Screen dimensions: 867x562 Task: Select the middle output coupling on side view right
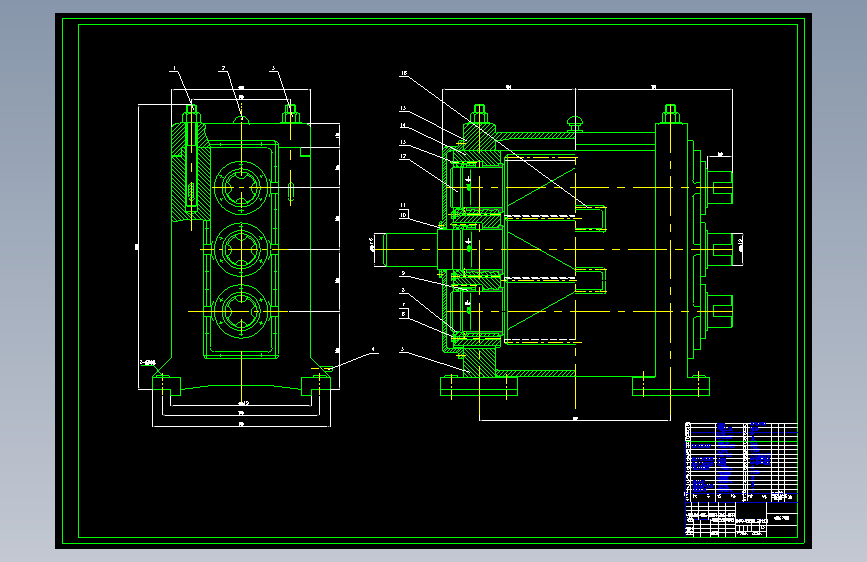point(719,249)
